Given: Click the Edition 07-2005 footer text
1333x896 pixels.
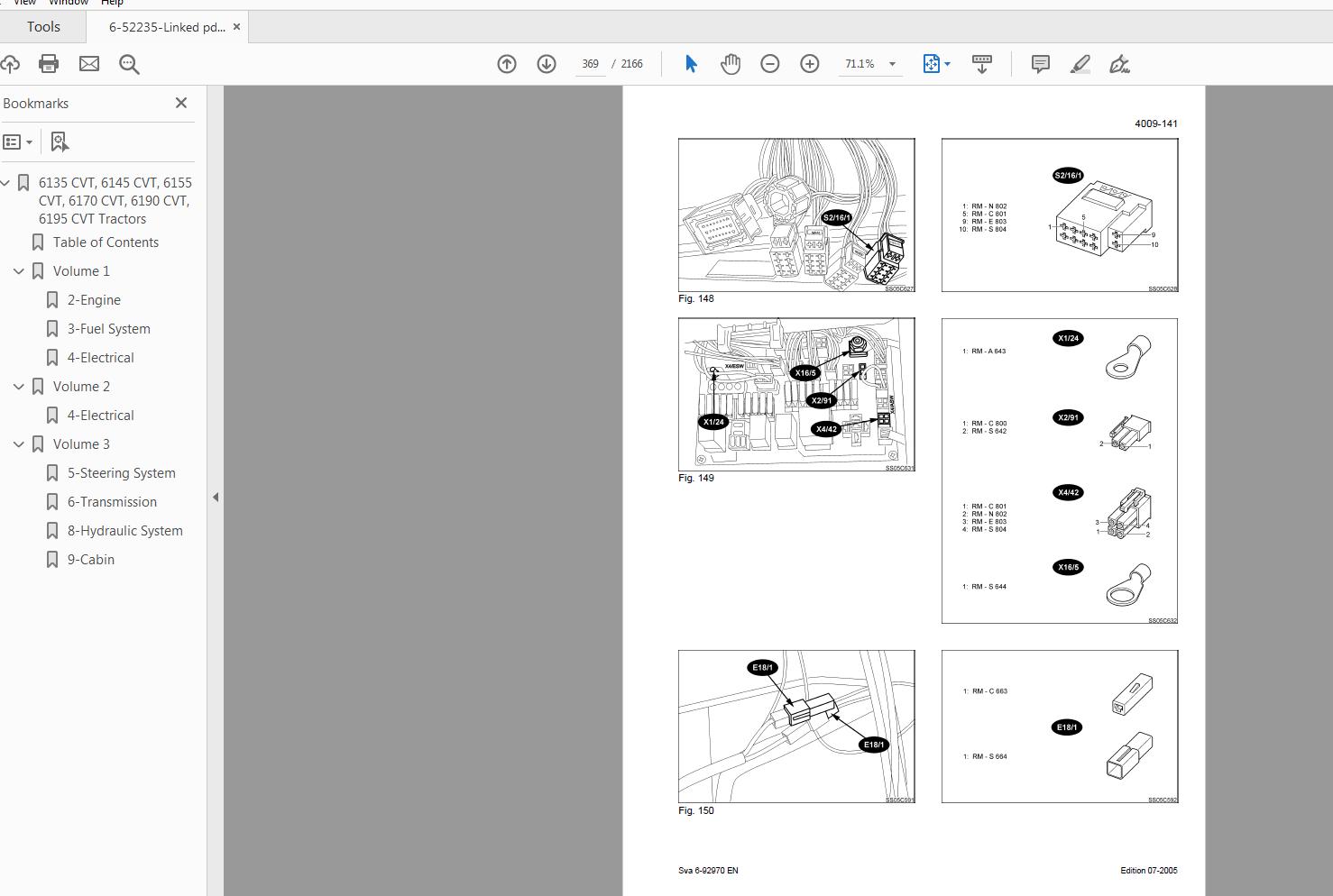Looking at the screenshot, I should (x=1149, y=871).
